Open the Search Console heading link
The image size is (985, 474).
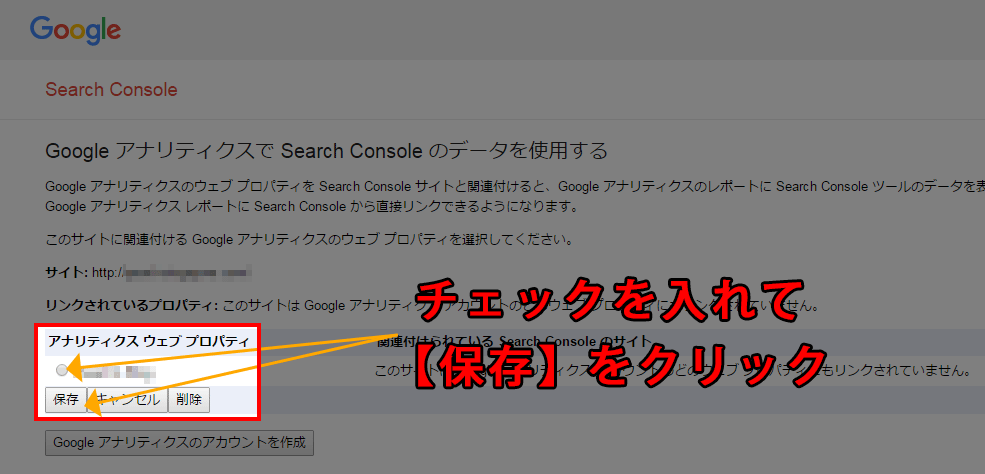click(x=111, y=90)
